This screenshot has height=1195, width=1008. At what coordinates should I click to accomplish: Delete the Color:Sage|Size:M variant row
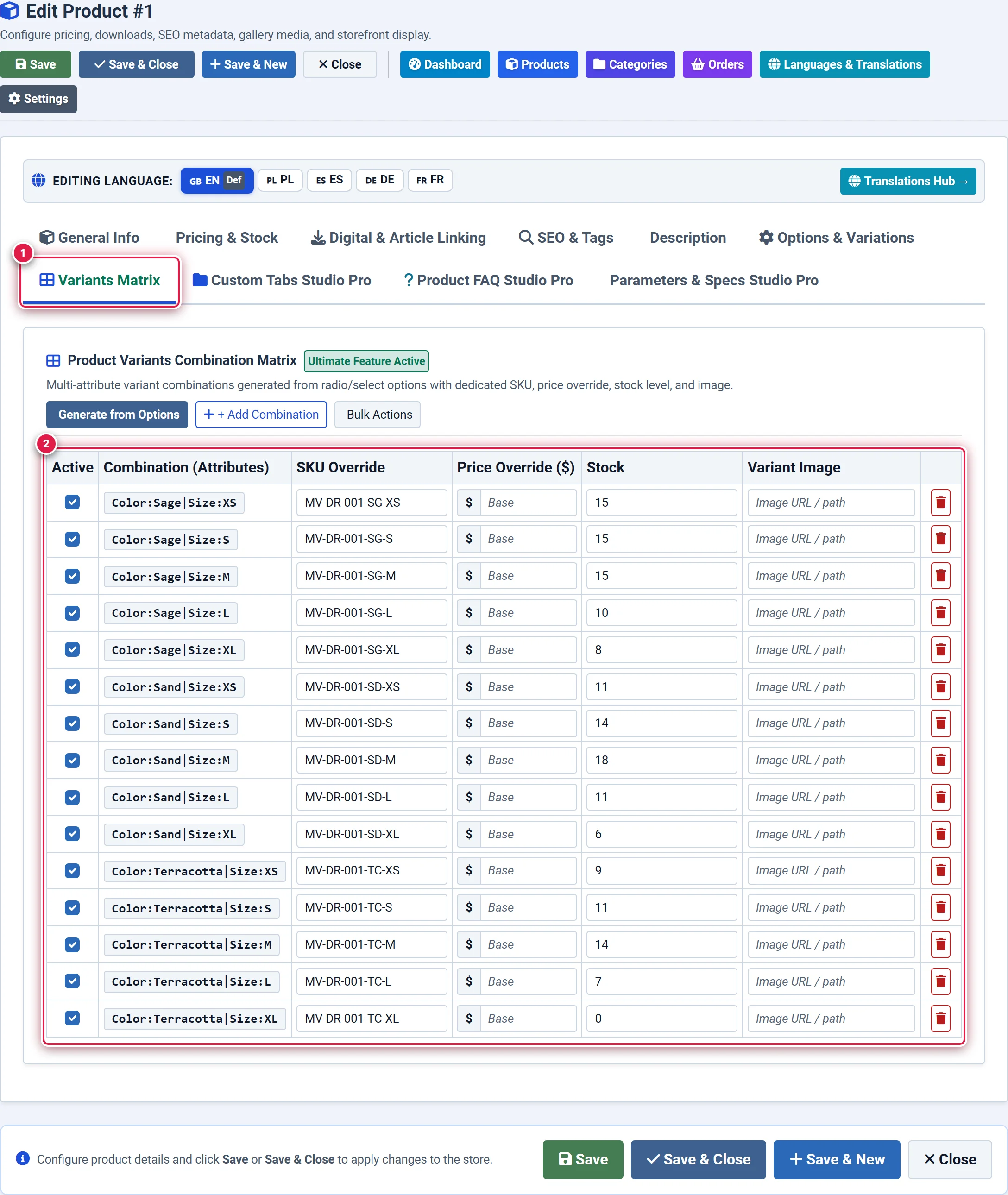click(x=940, y=576)
